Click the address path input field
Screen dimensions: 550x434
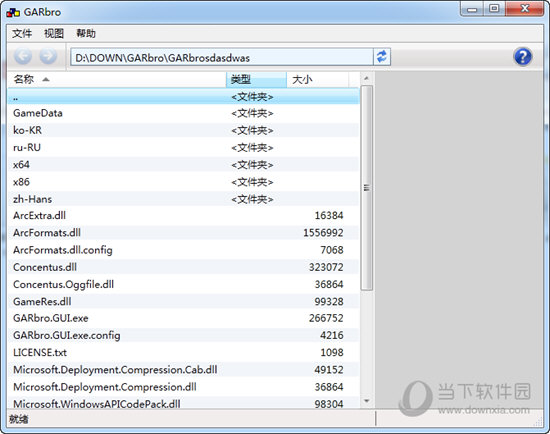pos(222,57)
